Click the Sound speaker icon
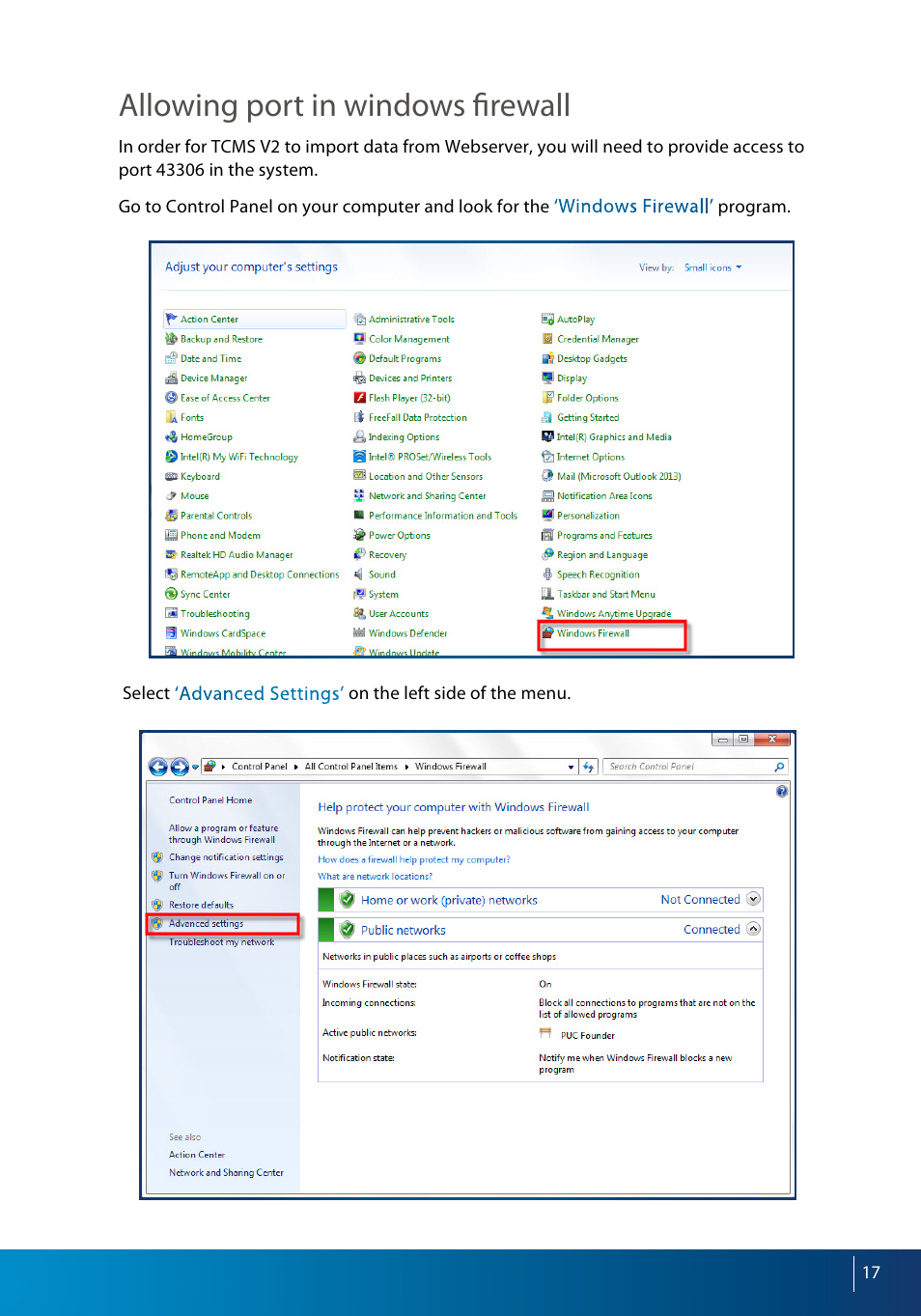921x1316 pixels. click(359, 574)
